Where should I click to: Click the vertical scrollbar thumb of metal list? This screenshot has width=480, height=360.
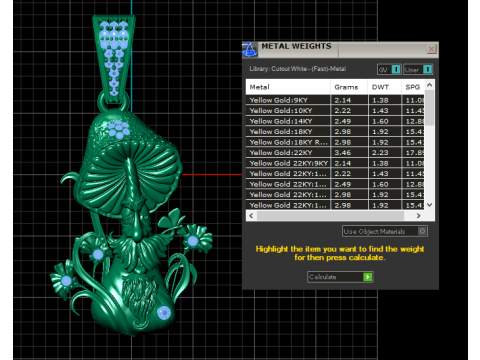[429, 108]
